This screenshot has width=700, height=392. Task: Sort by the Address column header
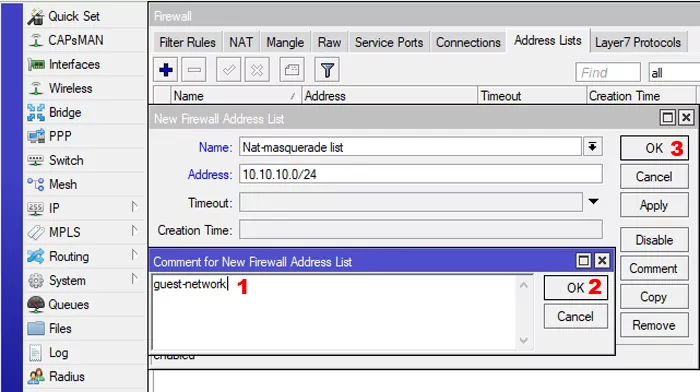(x=389, y=96)
